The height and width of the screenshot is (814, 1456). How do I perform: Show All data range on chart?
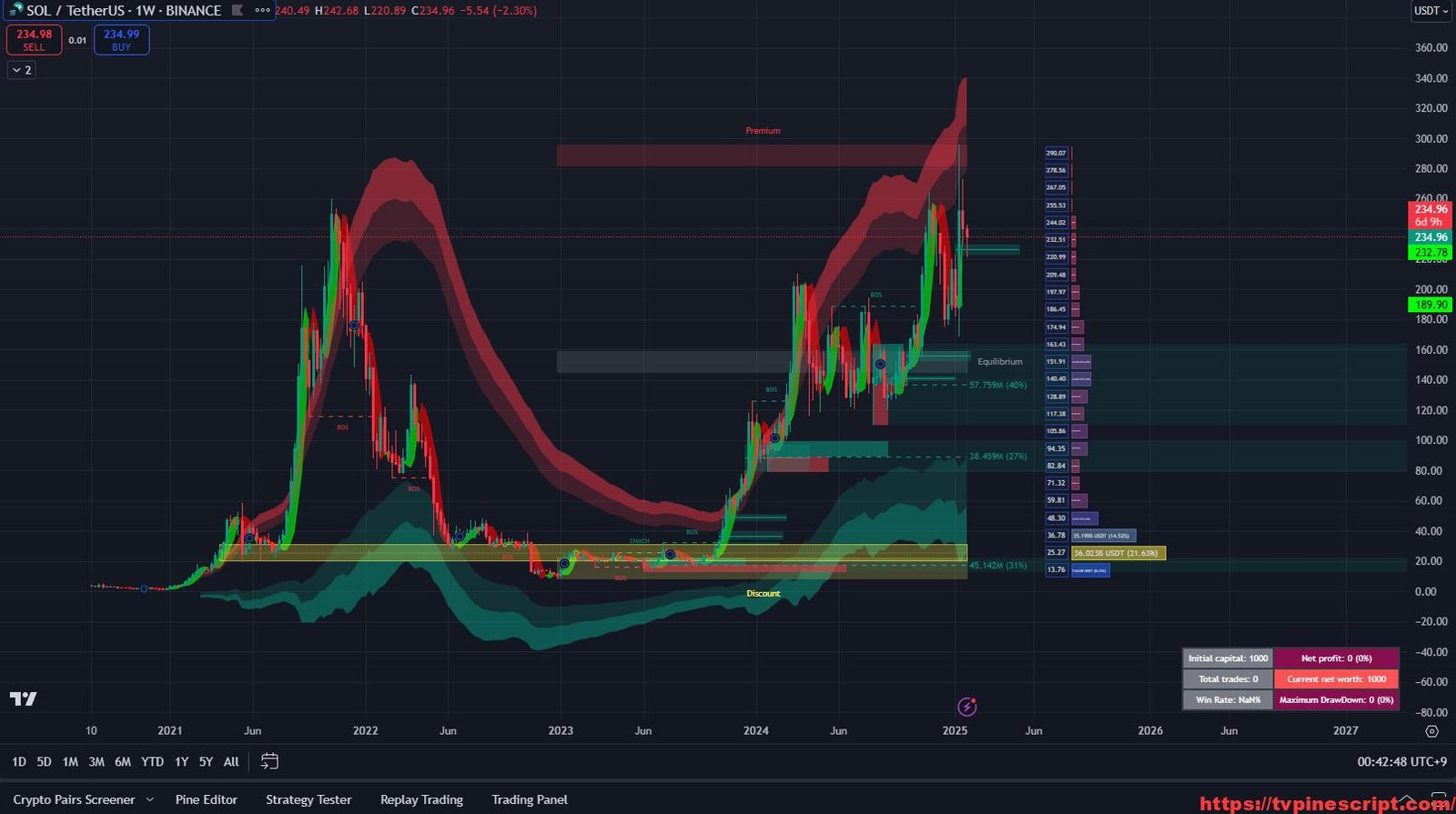231,762
